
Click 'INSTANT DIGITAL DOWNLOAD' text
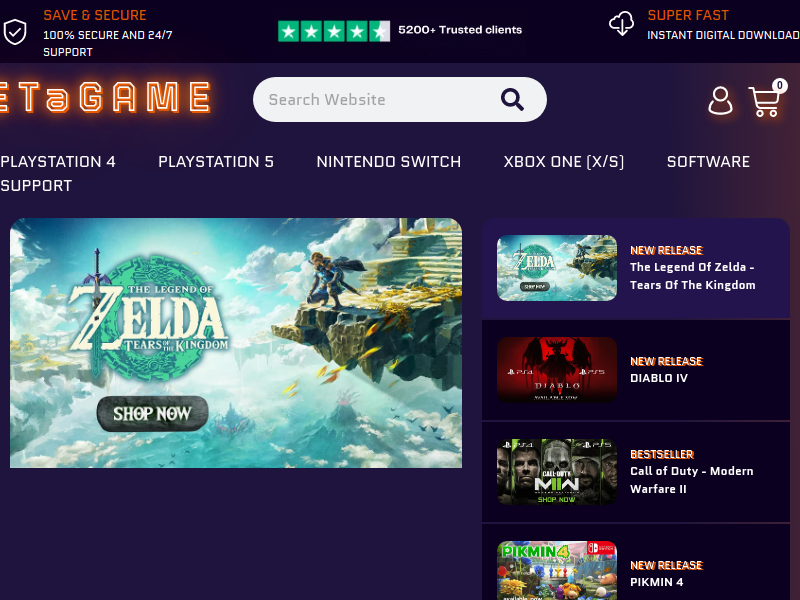[x=723, y=35]
